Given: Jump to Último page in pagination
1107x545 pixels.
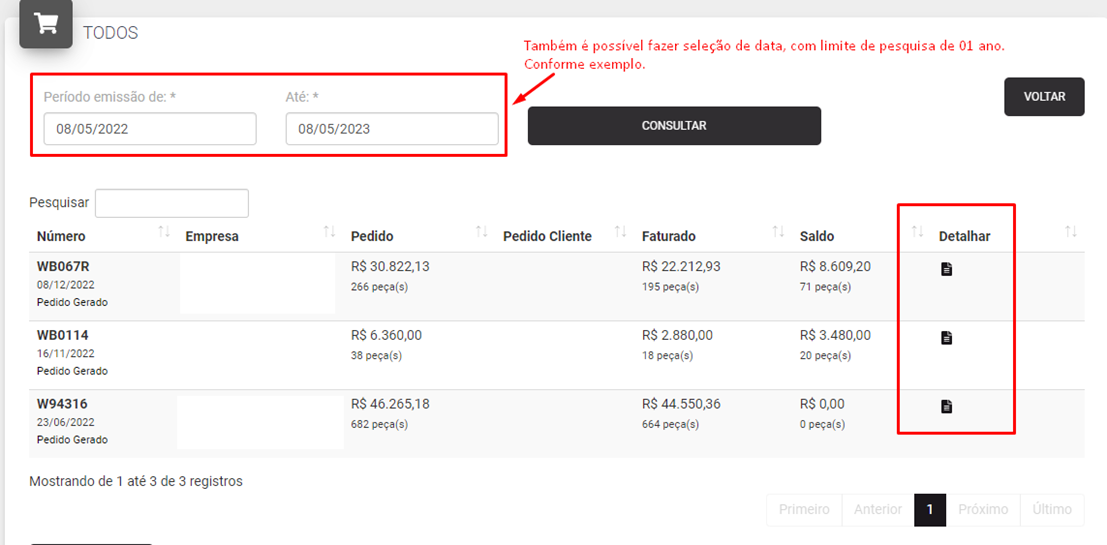Looking at the screenshot, I should tap(1052, 510).
